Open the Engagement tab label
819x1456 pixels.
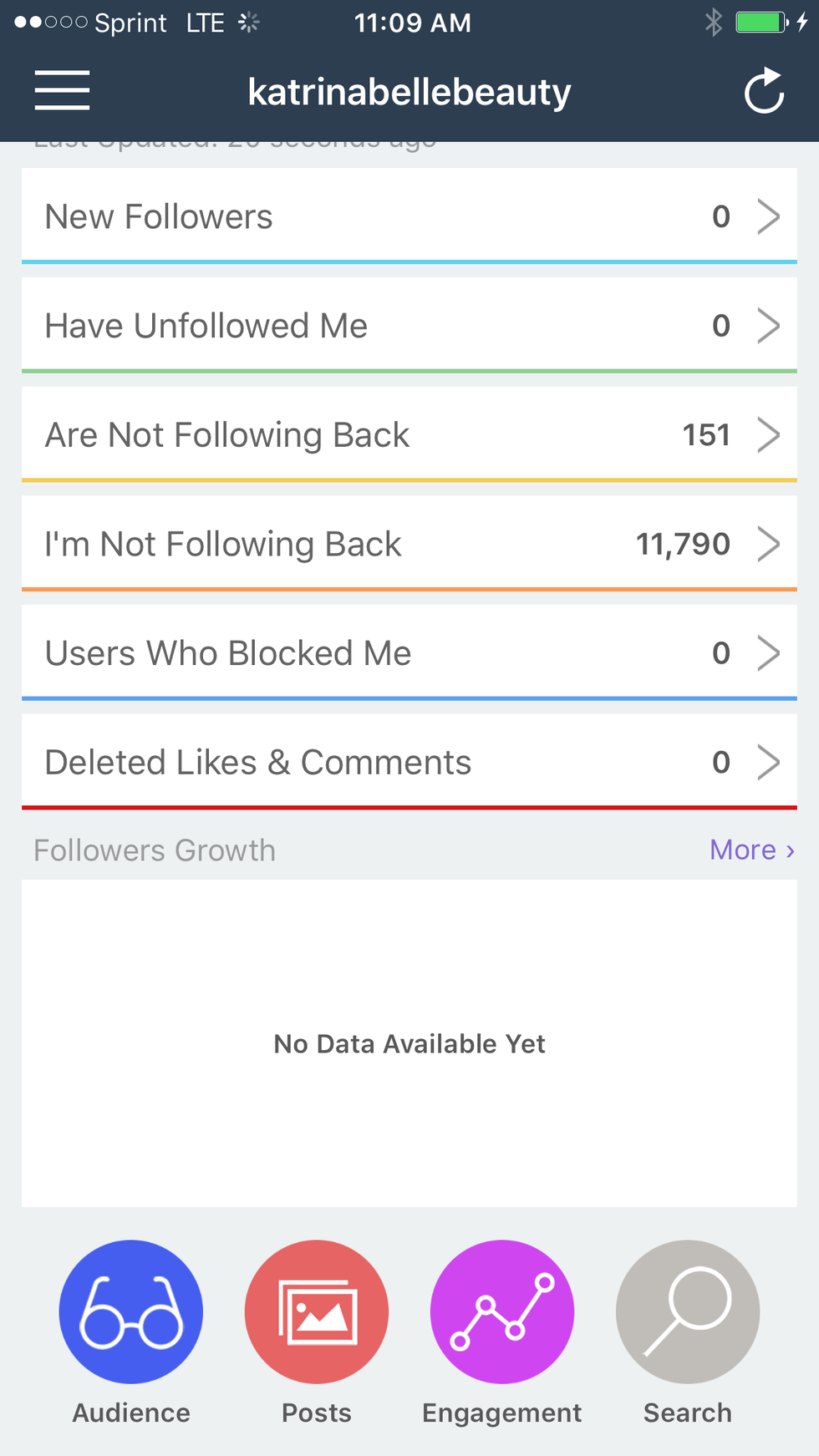(501, 1413)
